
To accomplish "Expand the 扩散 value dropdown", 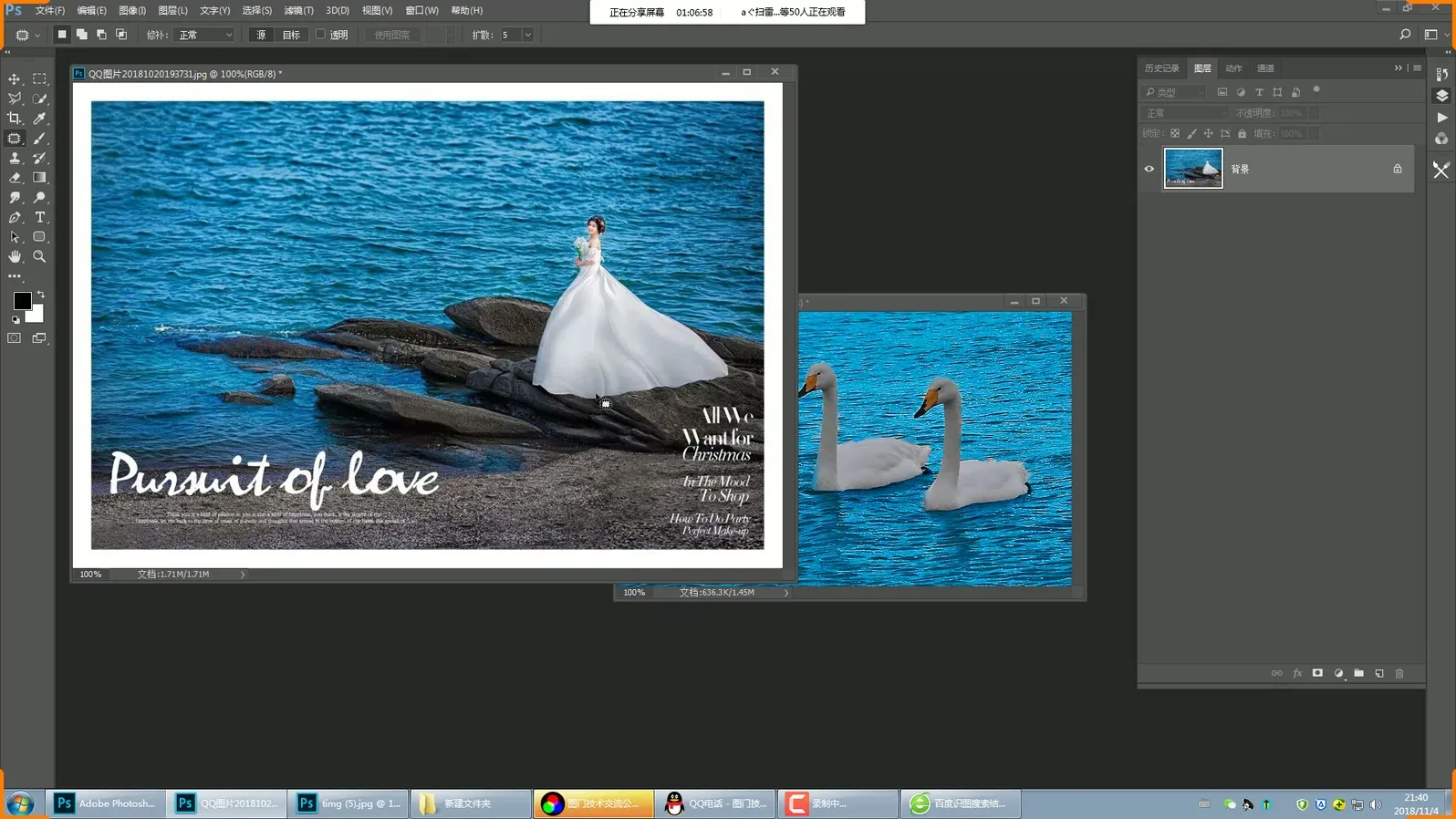I will (x=527, y=35).
